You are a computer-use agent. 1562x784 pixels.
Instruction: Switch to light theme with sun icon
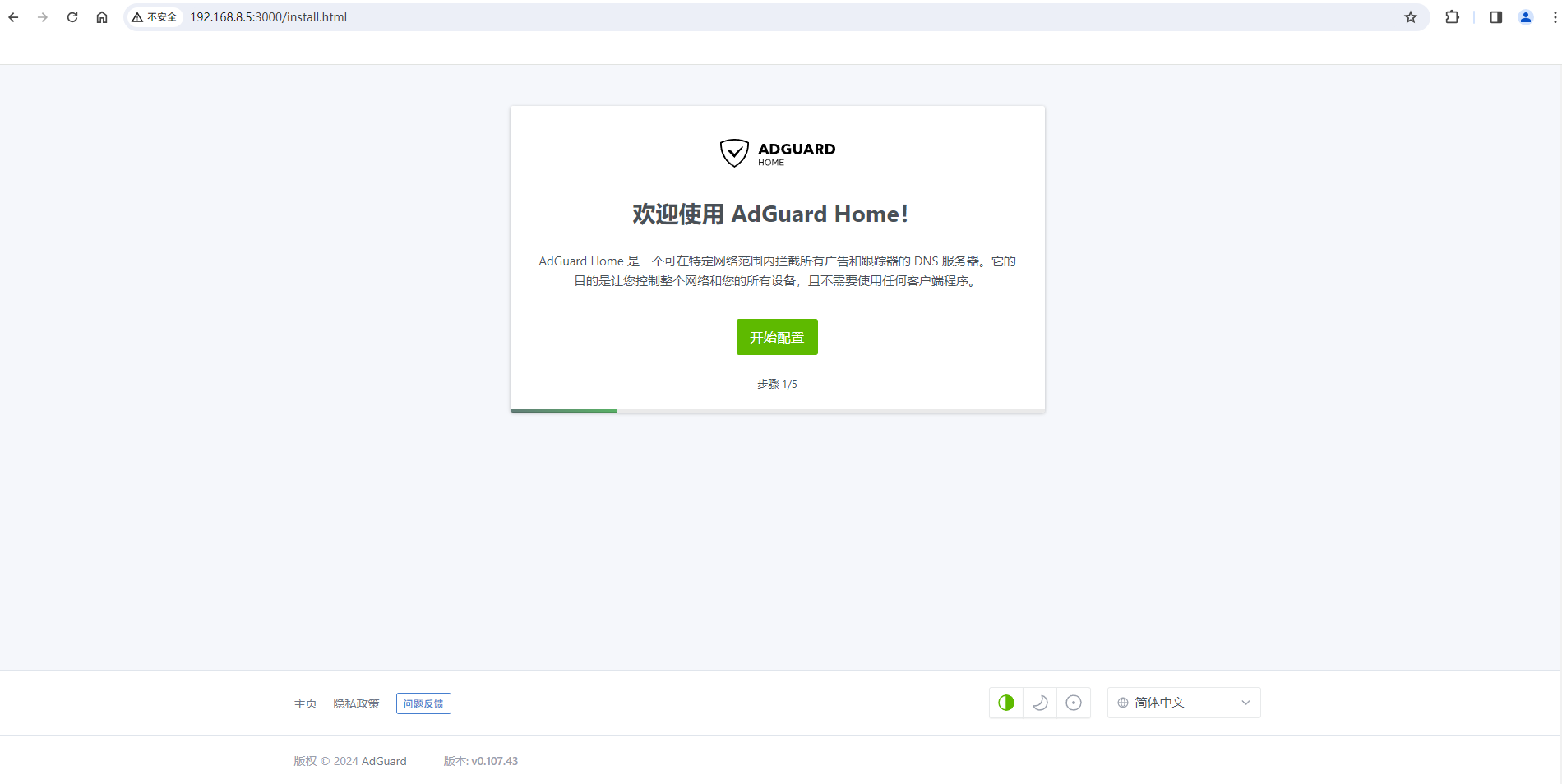[1074, 703]
